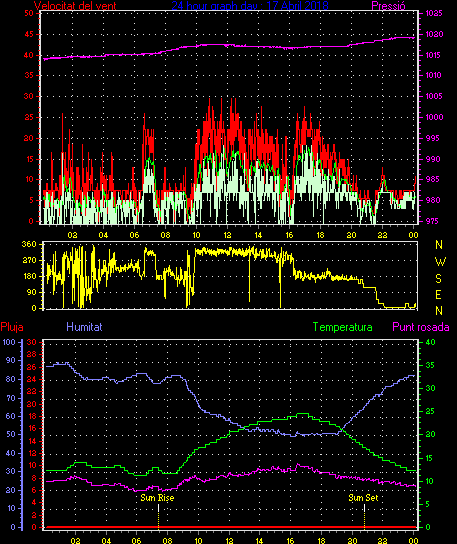Click the 990 pressure axis value
Screen dimensions: 457x544
click(433, 159)
